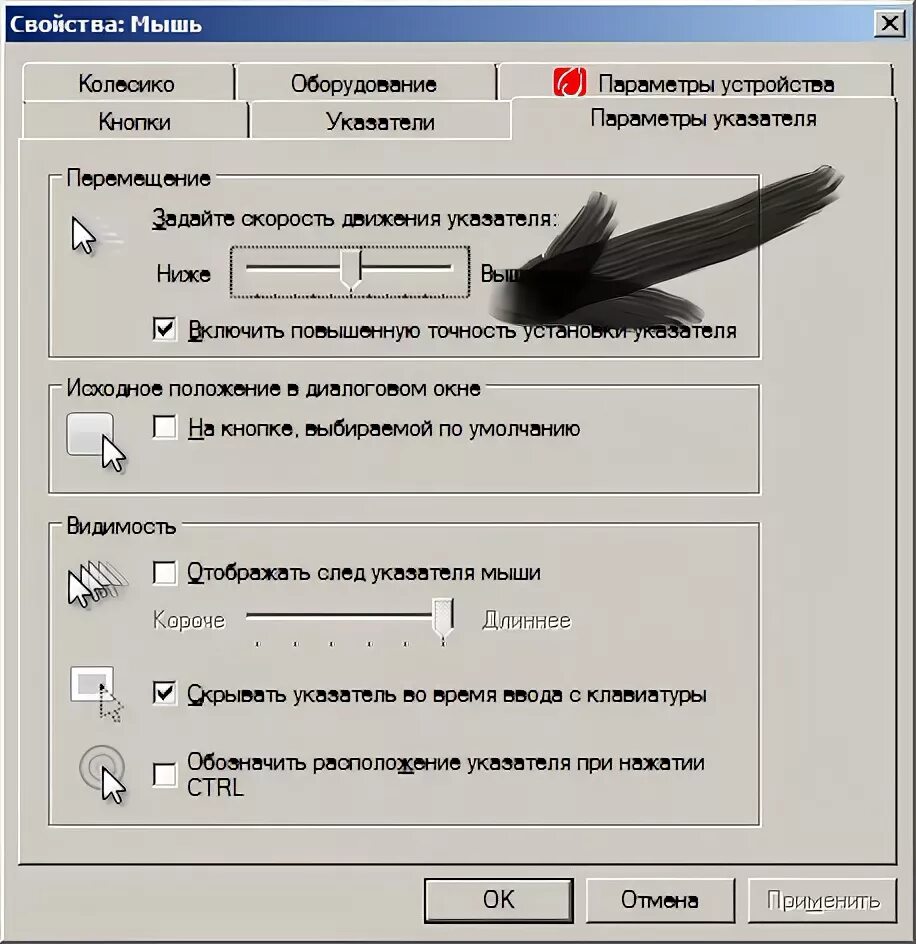Enable snap to default button checkbox
Image resolution: width=916 pixels, height=944 pixels.
click(164, 427)
